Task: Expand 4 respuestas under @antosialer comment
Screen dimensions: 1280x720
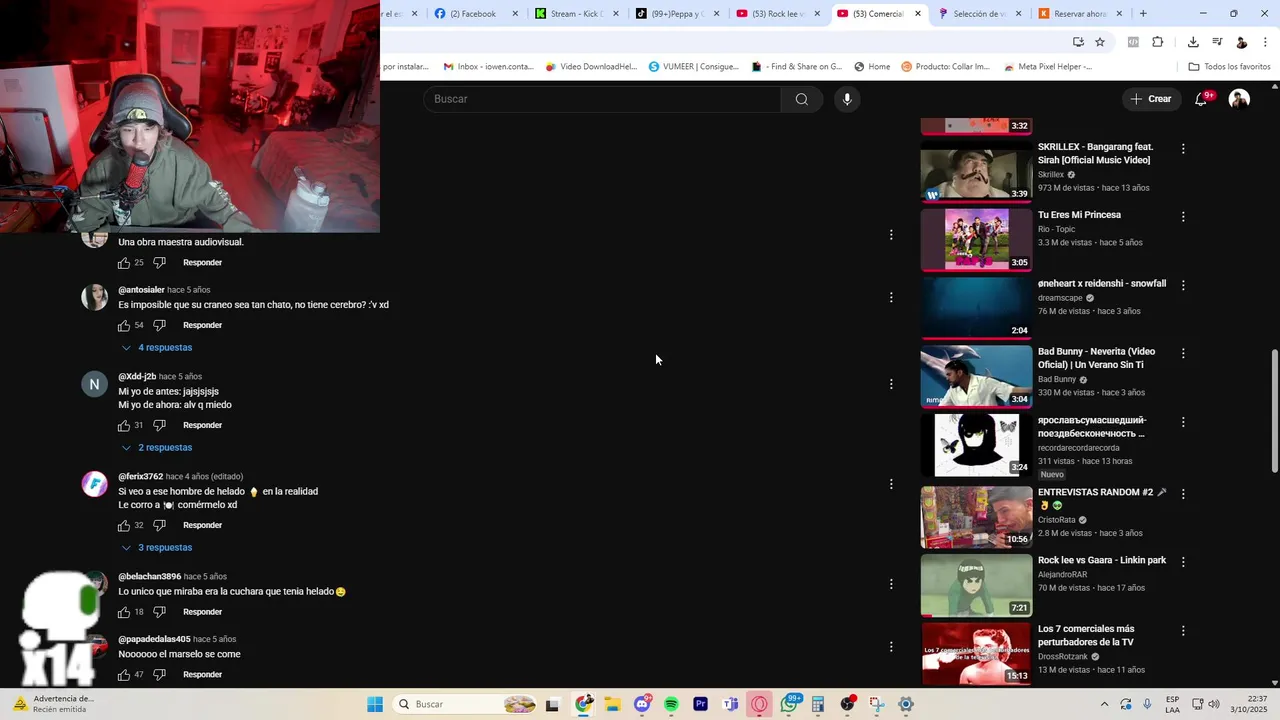Action: click(156, 348)
